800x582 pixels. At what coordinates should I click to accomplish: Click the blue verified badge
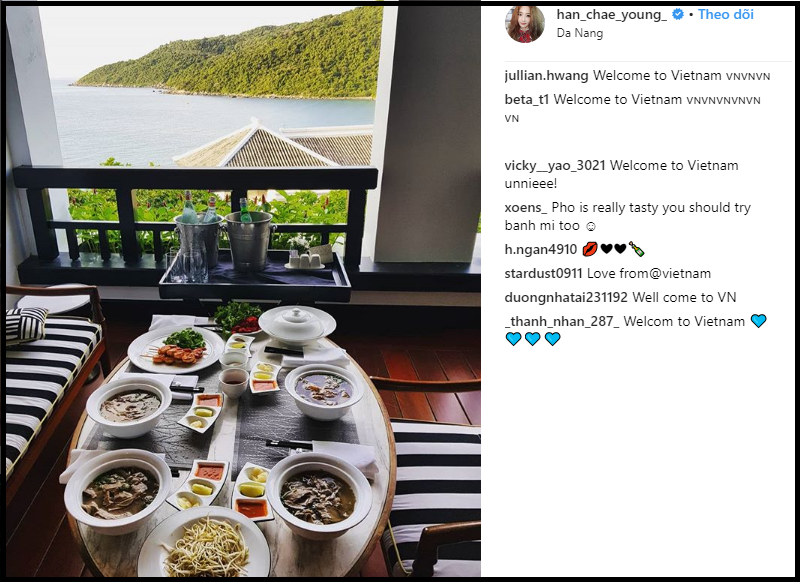click(678, 14)
